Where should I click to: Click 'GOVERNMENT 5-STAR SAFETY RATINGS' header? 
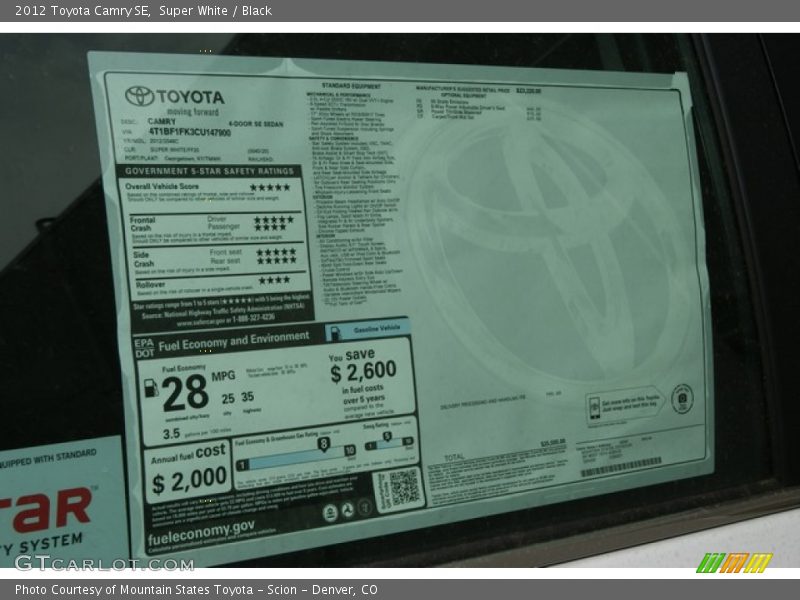point(209,171)
